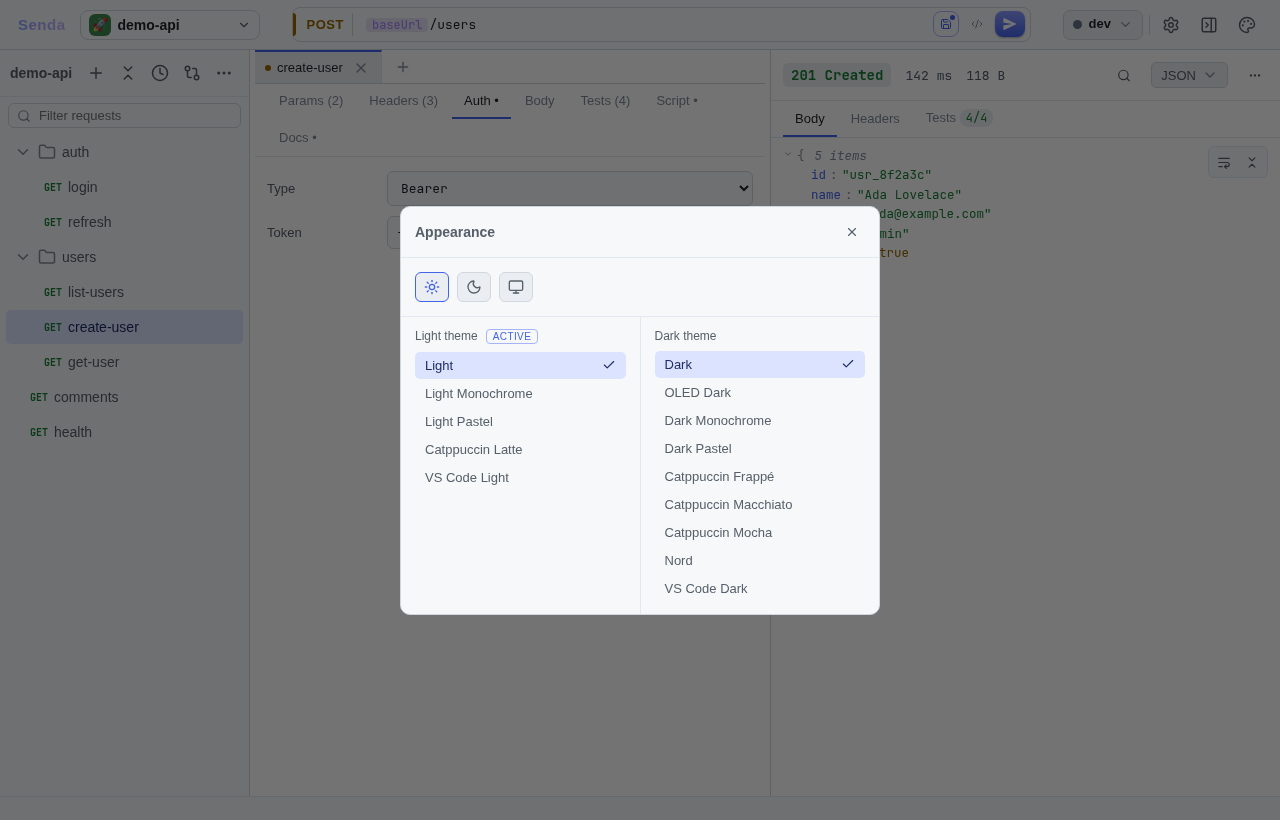Close the create-user tab
Image resolution: width=1280 pixels, height=820 pixels.
[361, 68]
